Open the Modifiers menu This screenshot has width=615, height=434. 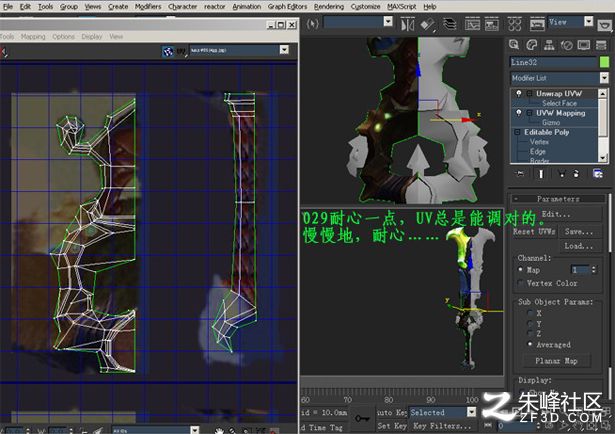[x=148, y=7]
